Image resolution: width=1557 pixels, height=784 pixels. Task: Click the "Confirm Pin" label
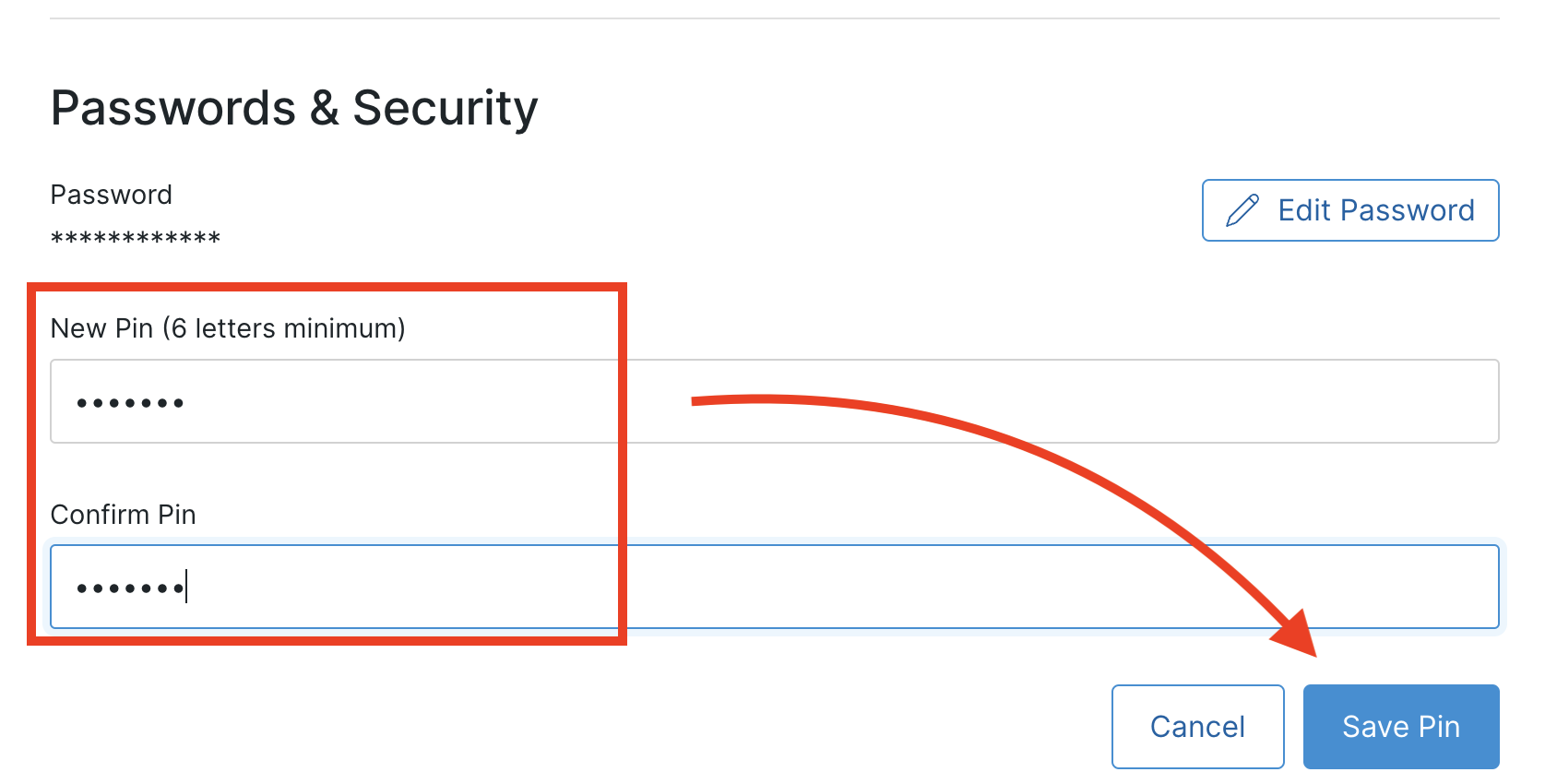click(x=123, y=514)
